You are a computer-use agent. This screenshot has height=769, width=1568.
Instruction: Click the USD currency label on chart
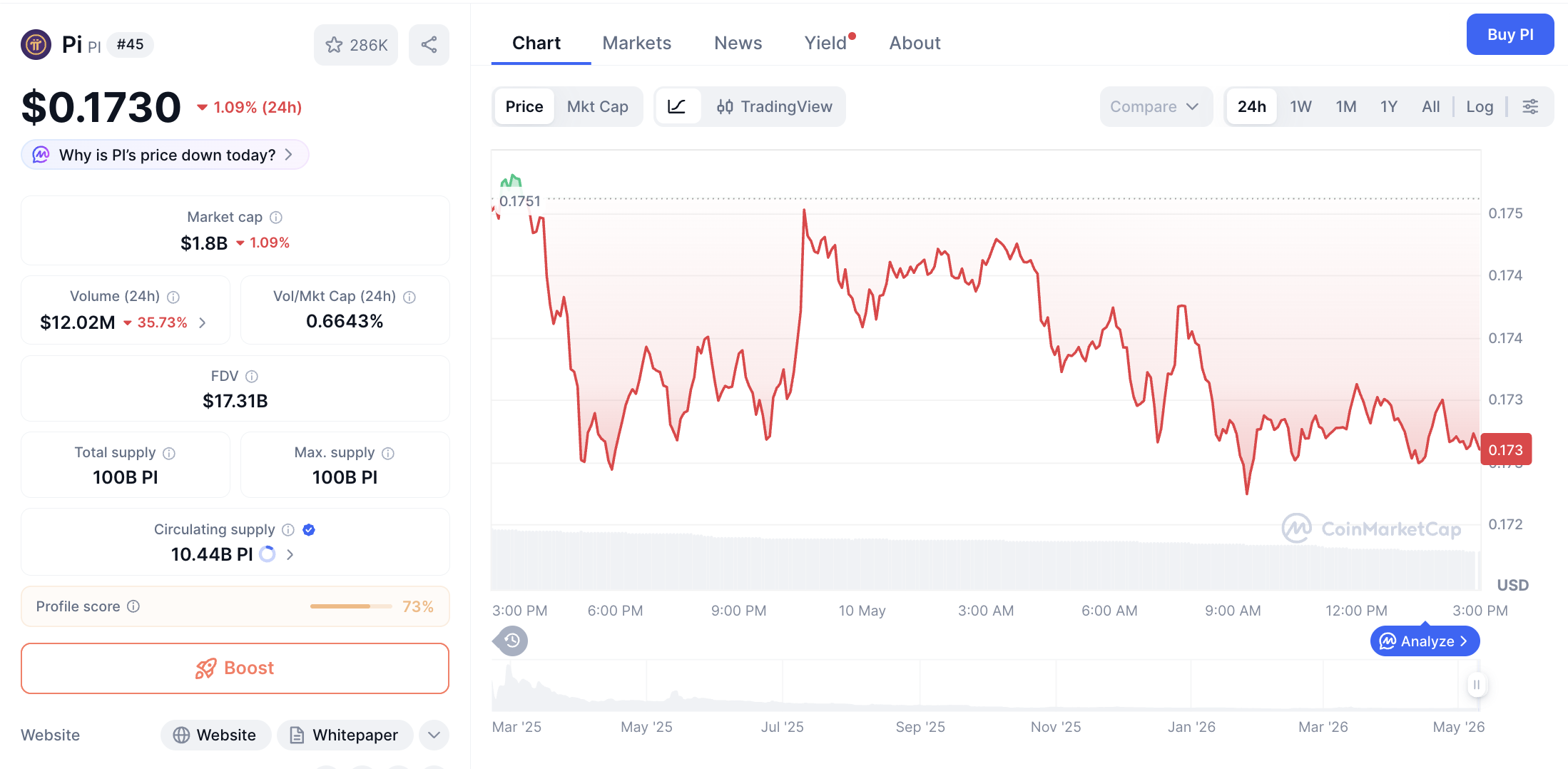1512,585
